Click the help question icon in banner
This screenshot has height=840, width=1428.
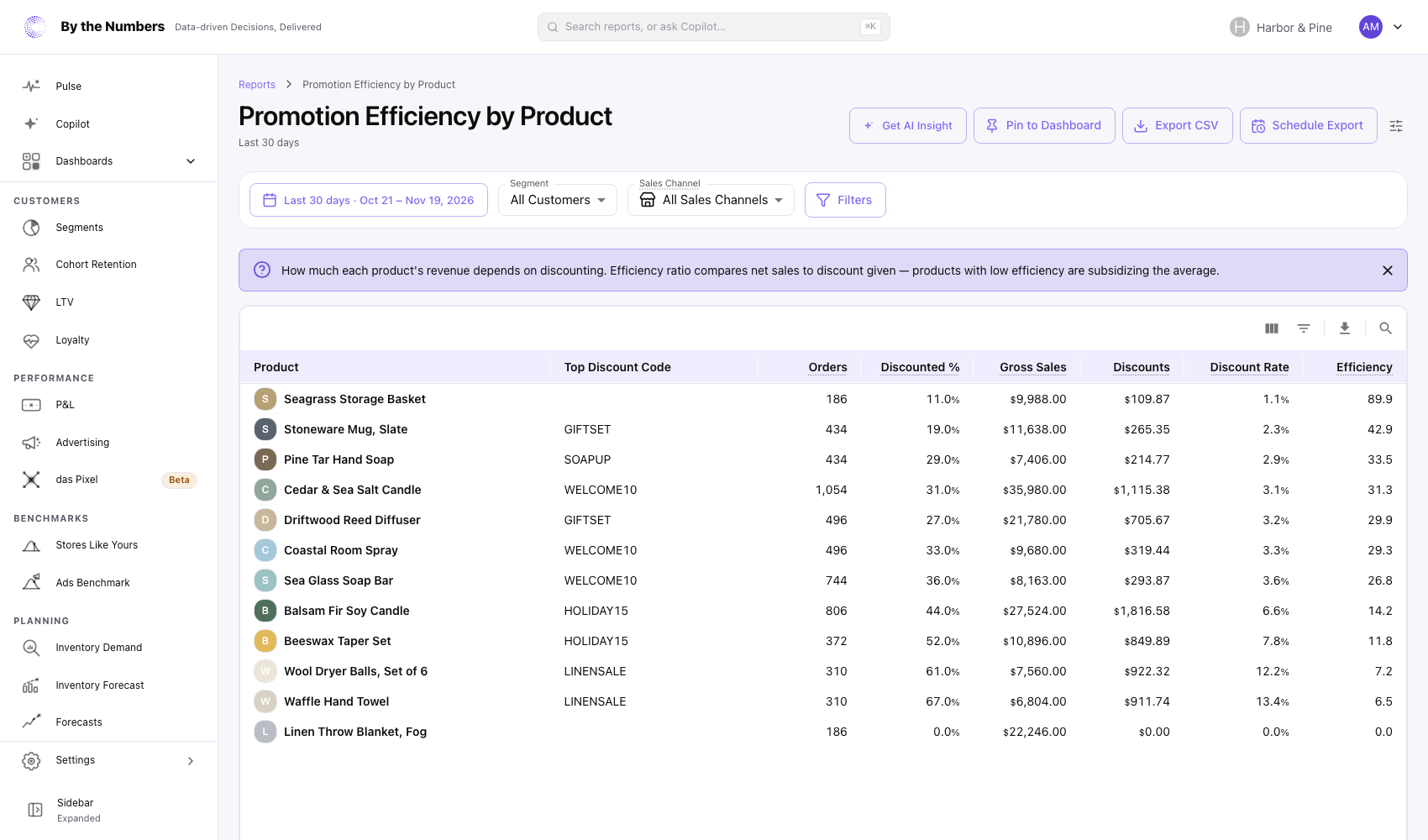[x=262, y=270]
